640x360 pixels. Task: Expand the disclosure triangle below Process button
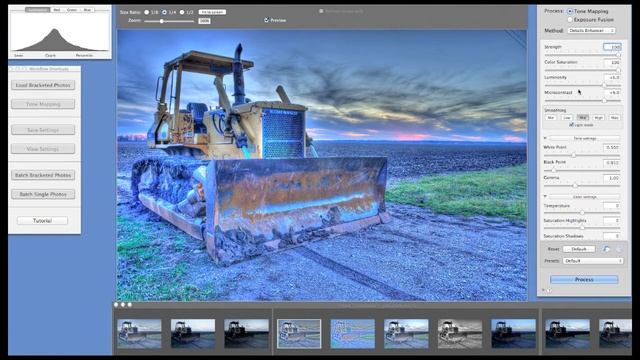pos(544,290)
